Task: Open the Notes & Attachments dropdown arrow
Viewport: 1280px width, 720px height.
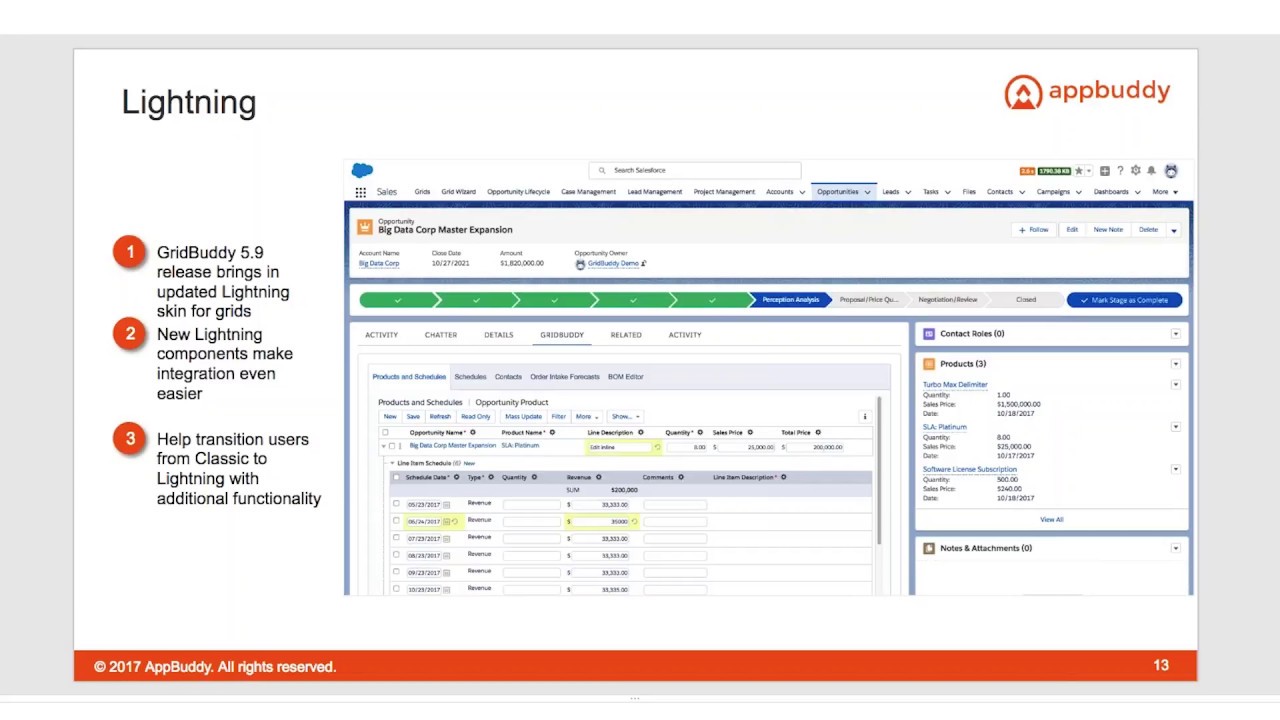Action: tap(1175, 548)
